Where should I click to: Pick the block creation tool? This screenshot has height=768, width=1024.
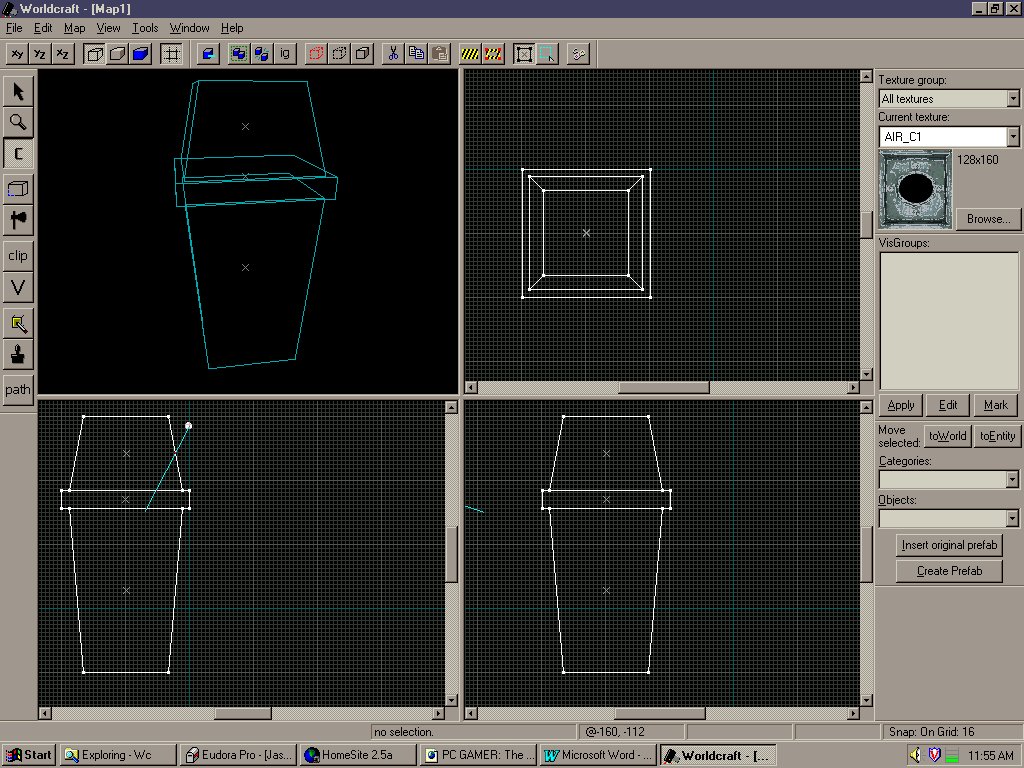pyautogui.click(x=18, y=189)
